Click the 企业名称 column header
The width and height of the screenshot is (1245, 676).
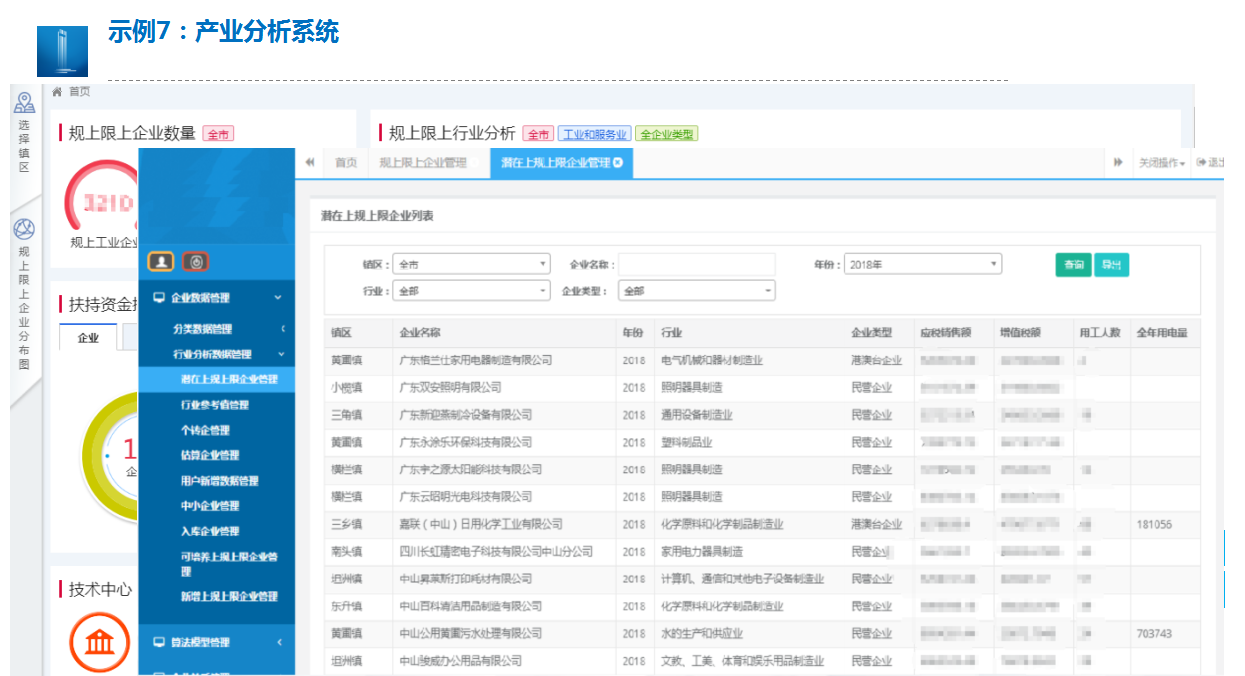(420, 333)
